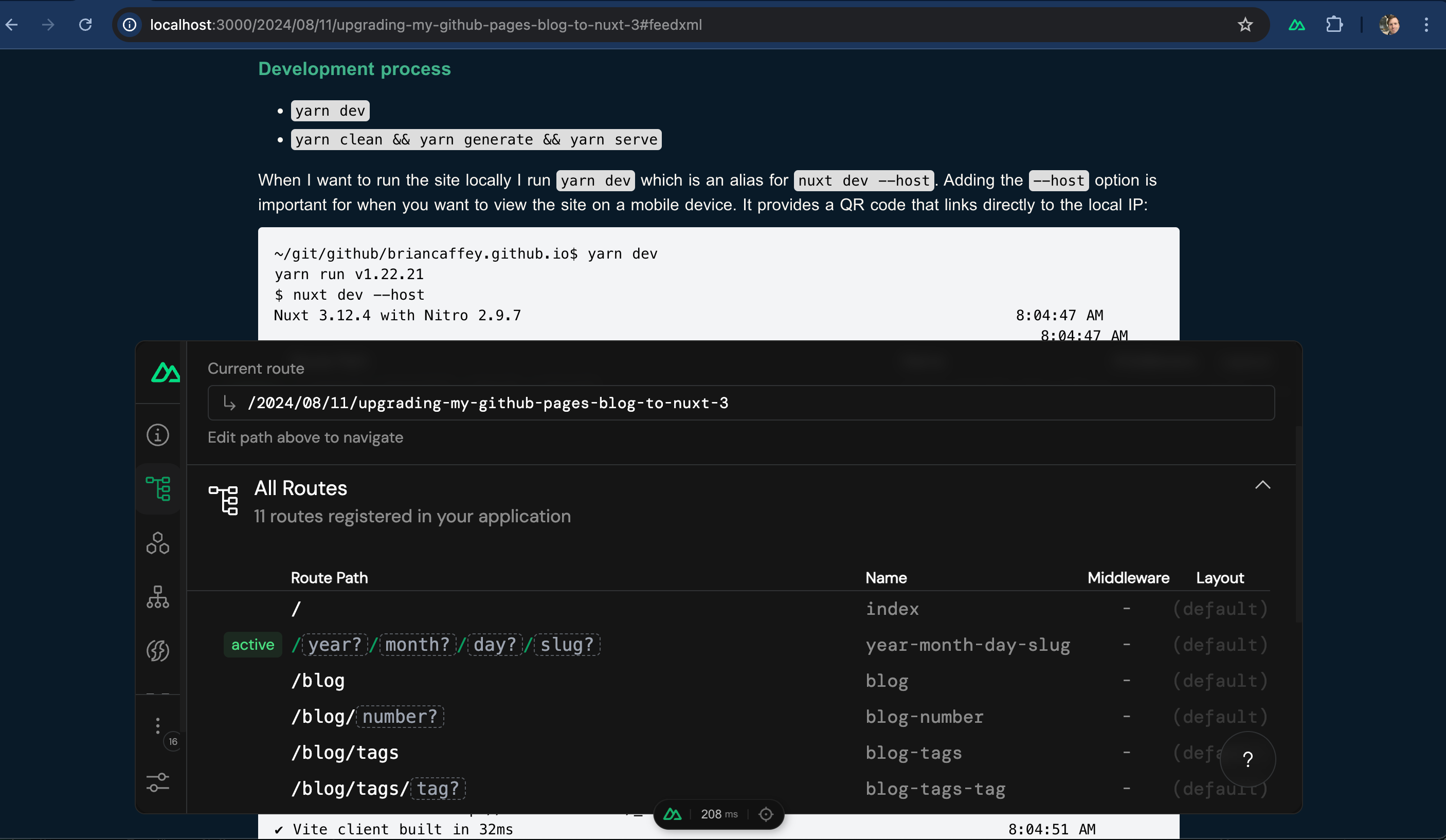Click the All Routes tree icon

click(x=223, y=500)
